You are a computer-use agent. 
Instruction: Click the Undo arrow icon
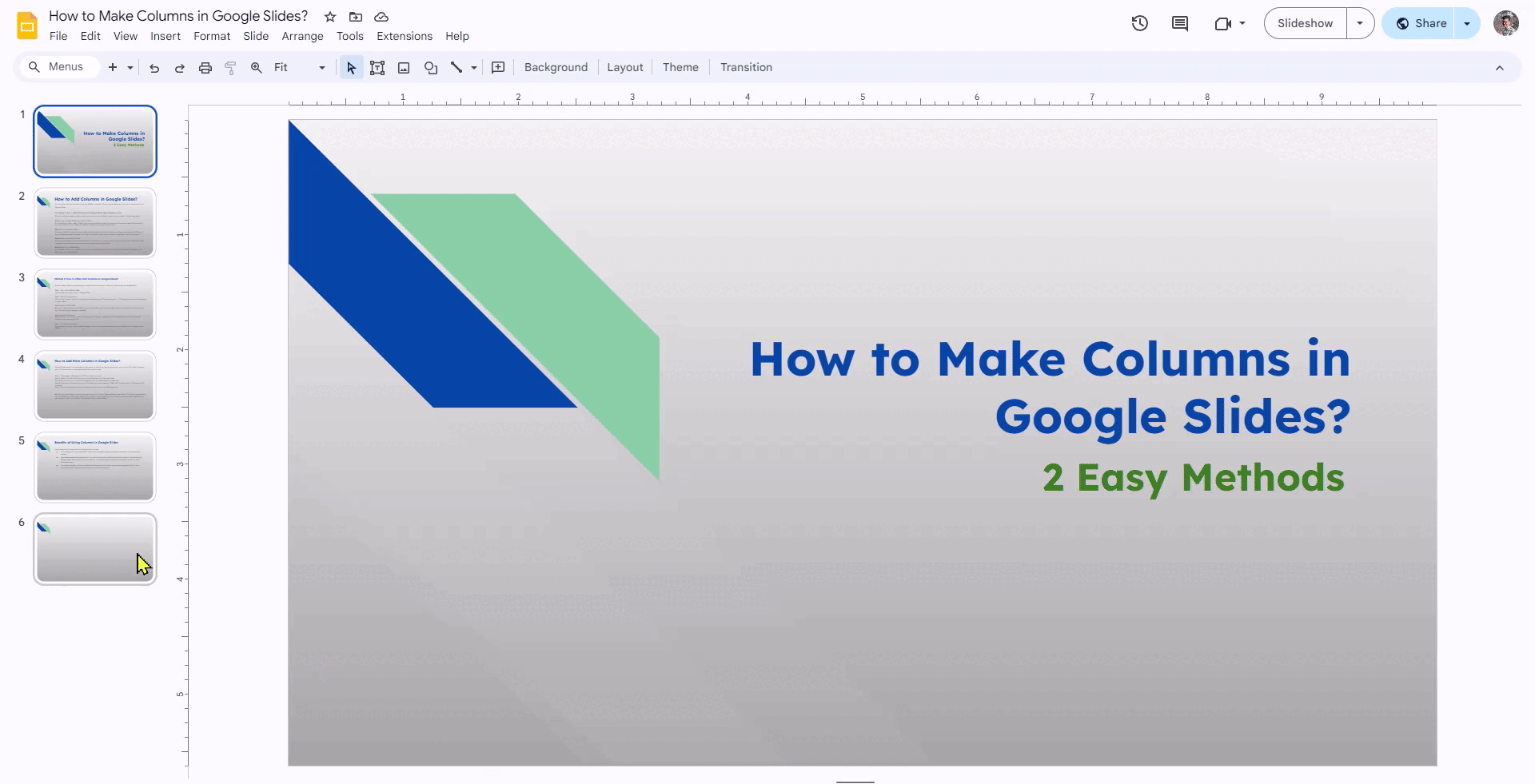point(154,68)
